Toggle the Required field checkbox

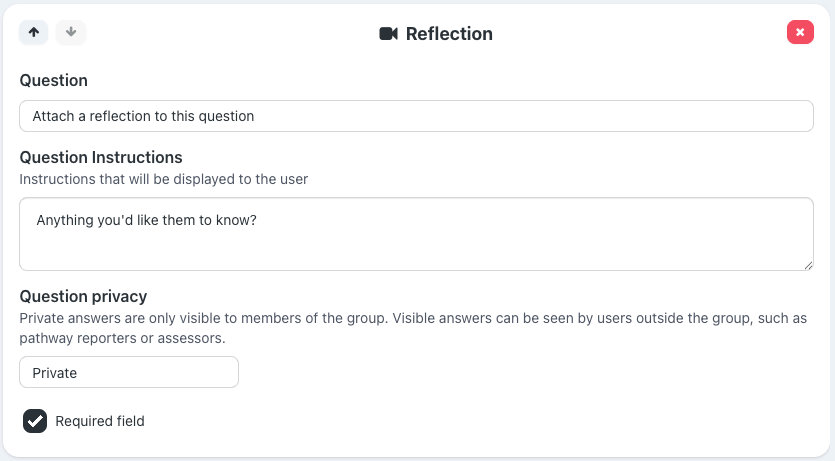pyautogui.click(x=35, y=421)
